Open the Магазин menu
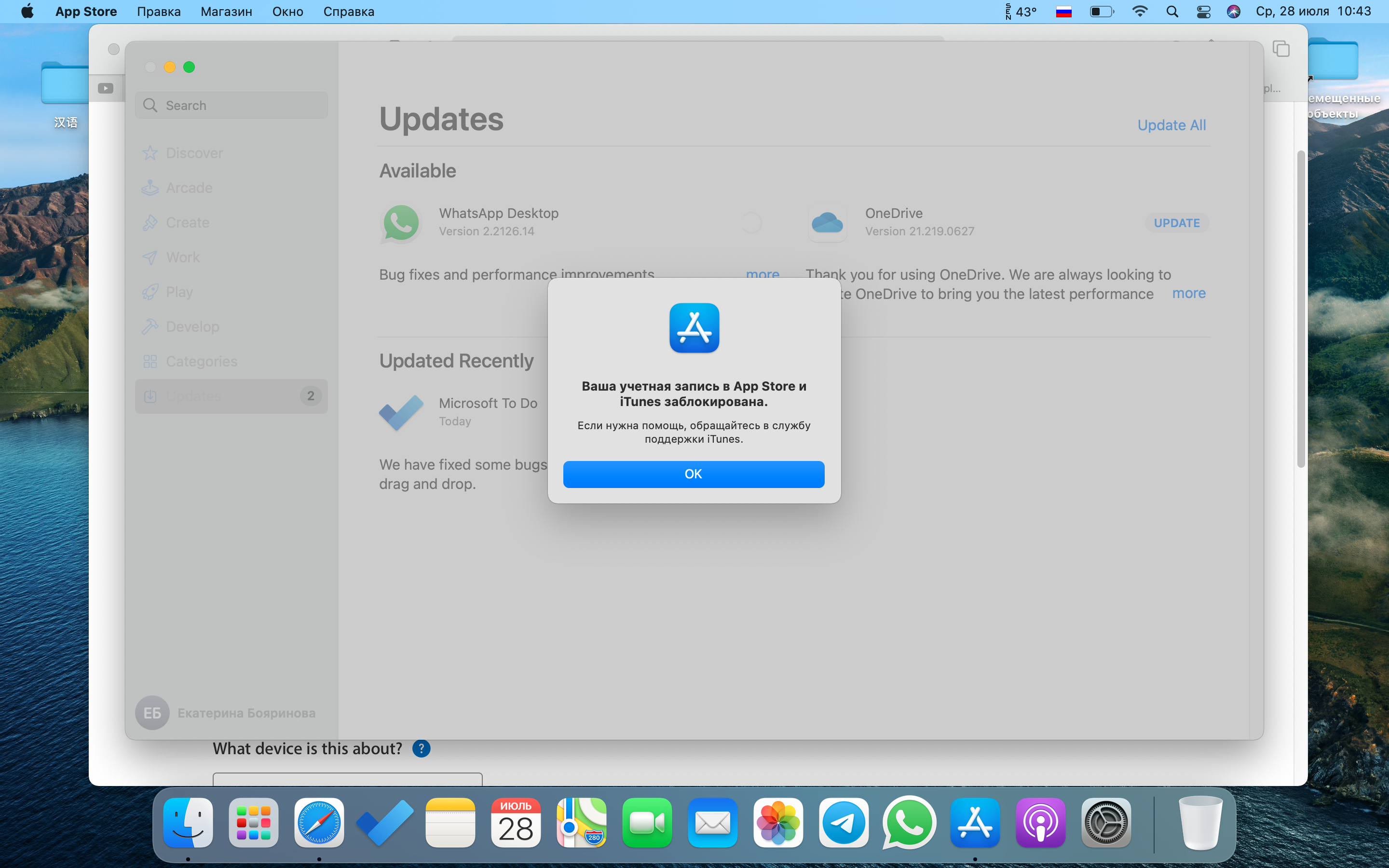 coord(226,12)
